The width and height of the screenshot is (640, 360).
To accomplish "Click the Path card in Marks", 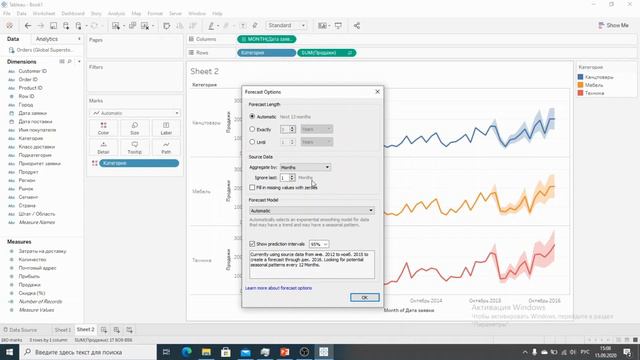I will click(166, 147).
